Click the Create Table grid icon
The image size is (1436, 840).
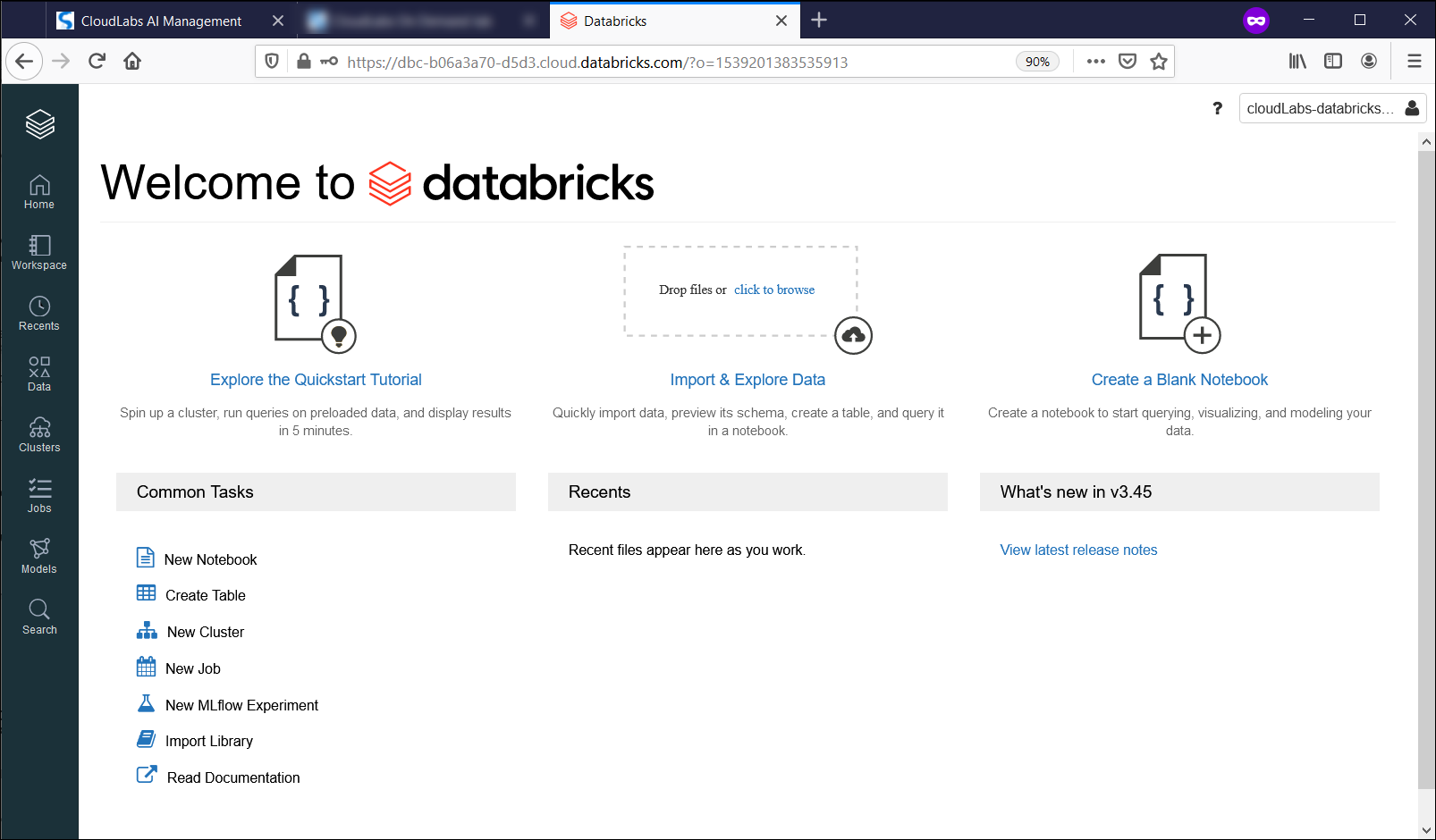(146, 593)
